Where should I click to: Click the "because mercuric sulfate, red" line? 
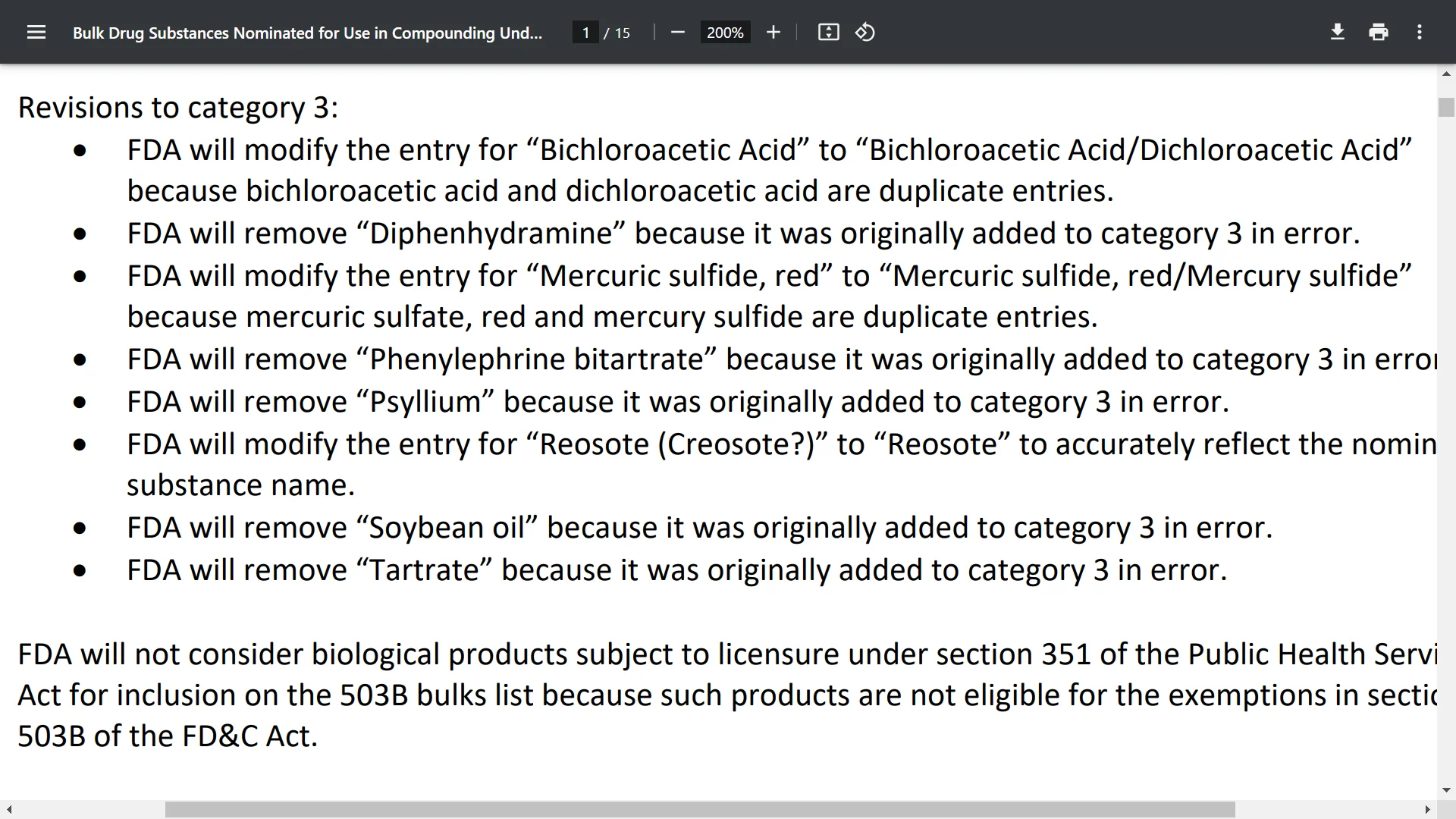tap(612, 317)
